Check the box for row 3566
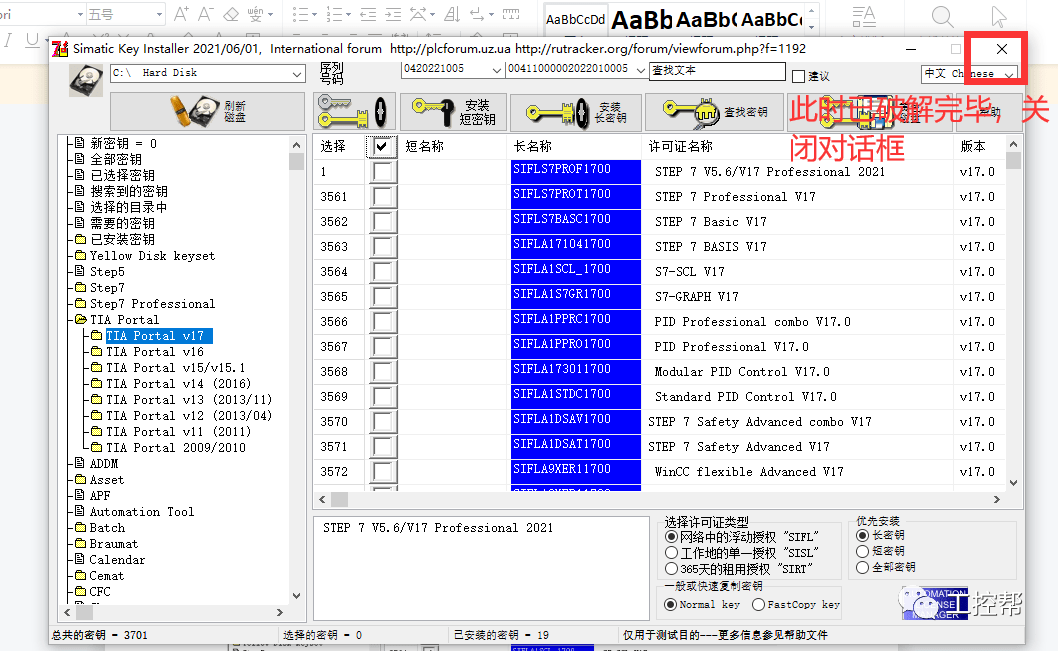 (382, 321)
